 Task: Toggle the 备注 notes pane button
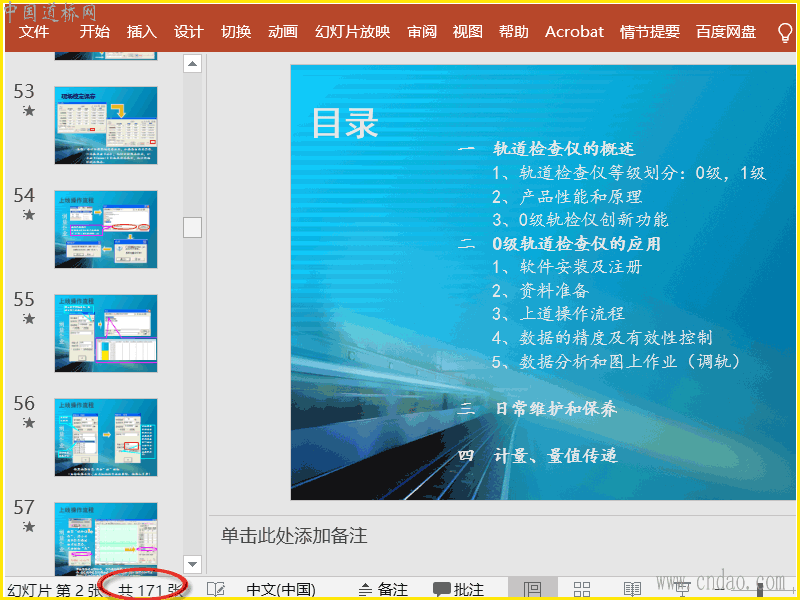(x=383, y=590)
